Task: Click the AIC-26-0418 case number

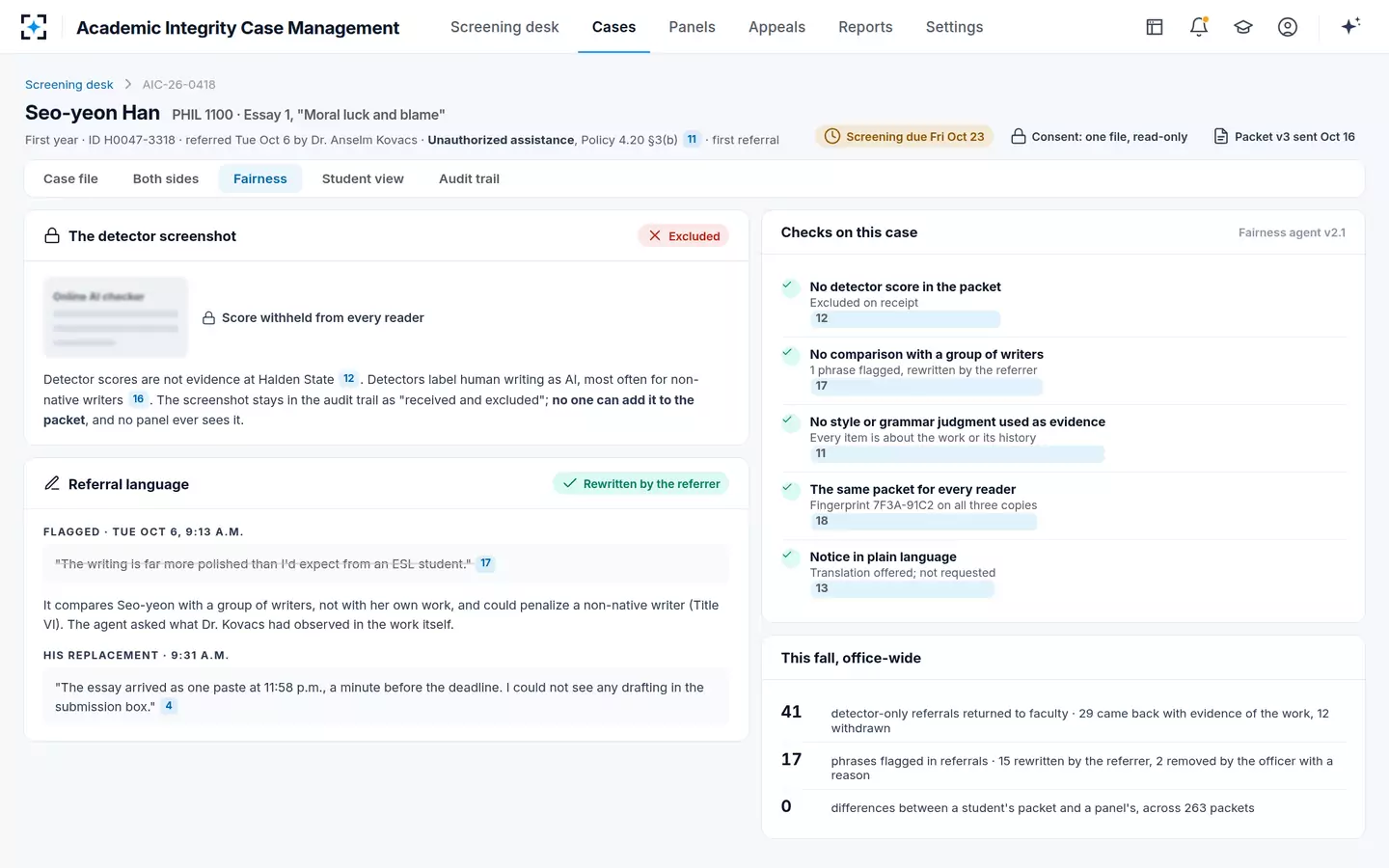Action: 179,85
